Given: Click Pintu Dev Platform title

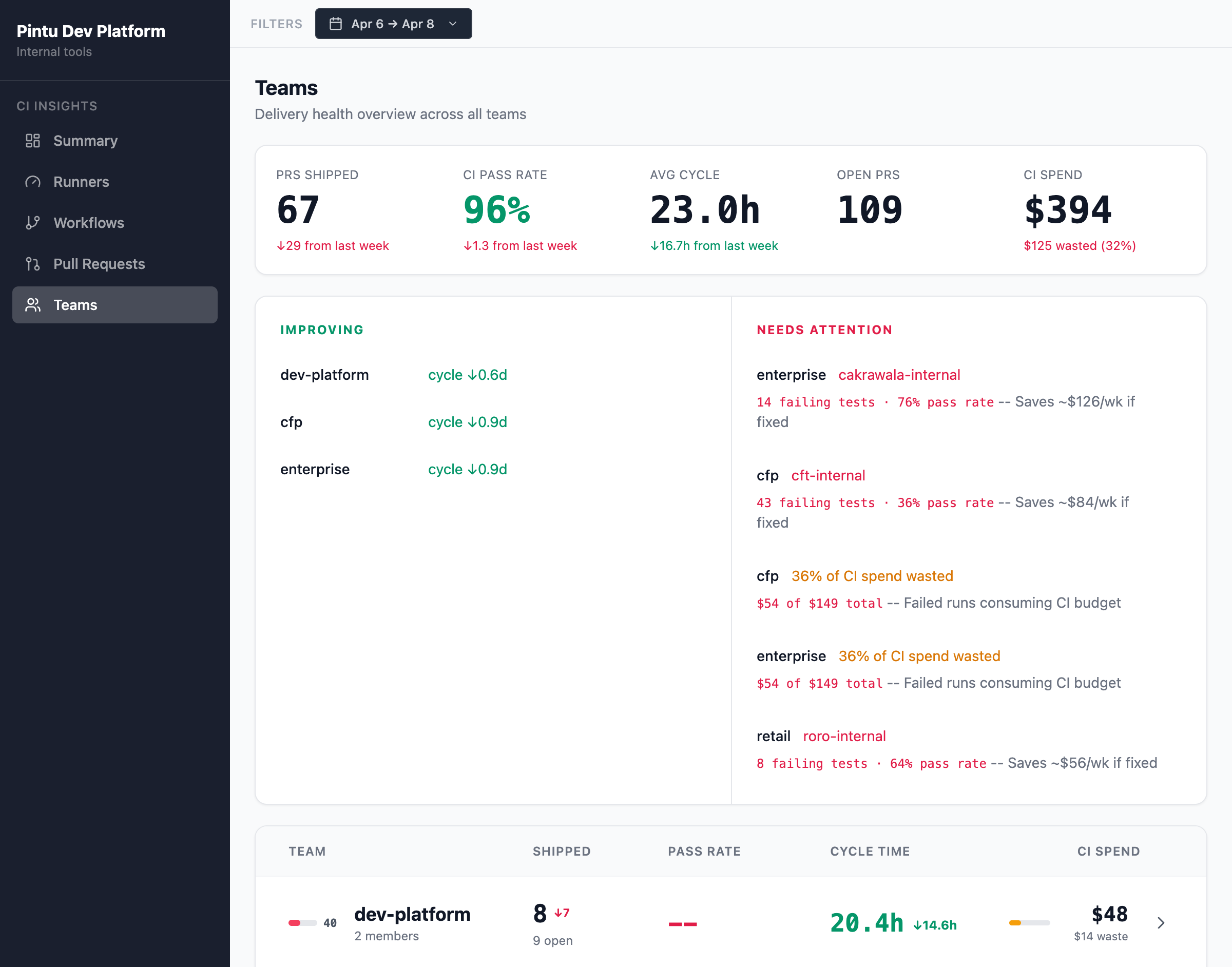Looking at the screenshot, I should (x=90, y=31).
